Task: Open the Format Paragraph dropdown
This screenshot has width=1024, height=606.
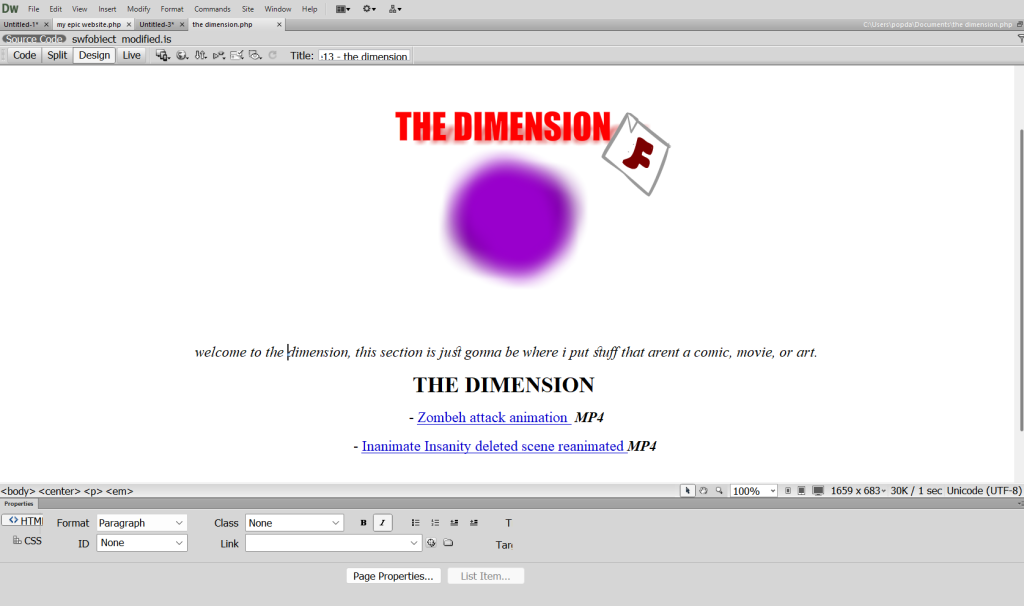Action: [x=141, y=523]
